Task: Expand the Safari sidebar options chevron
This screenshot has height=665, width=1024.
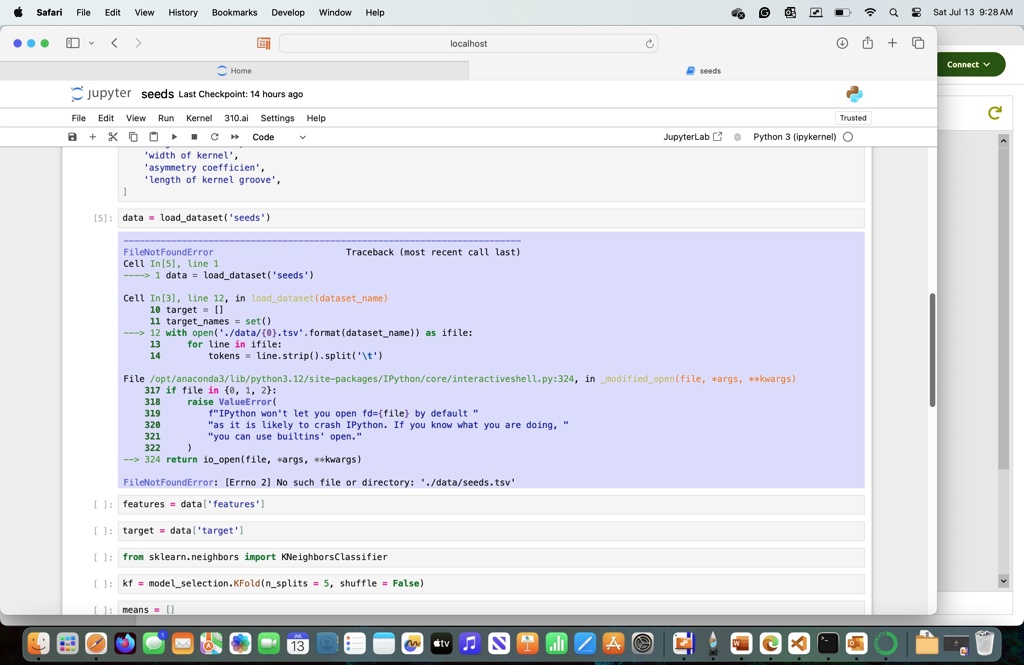Action: click(x=92, y=43)
